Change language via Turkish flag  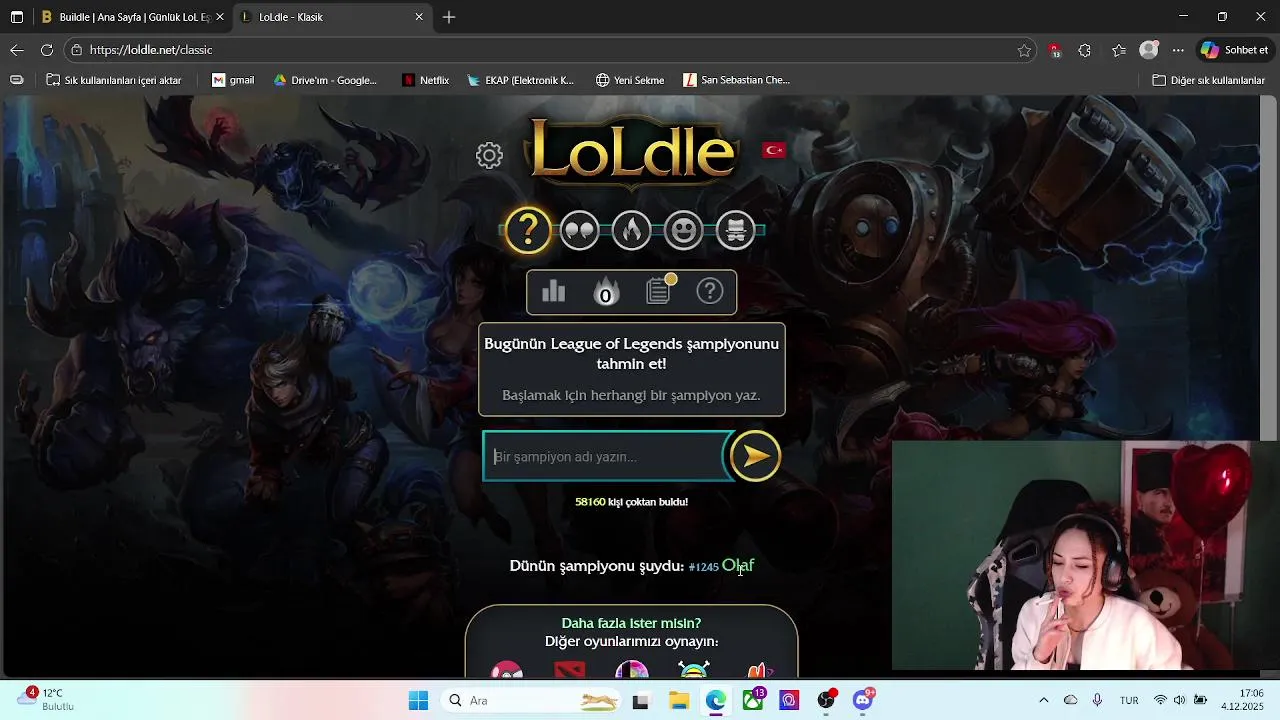click(774, 150)
